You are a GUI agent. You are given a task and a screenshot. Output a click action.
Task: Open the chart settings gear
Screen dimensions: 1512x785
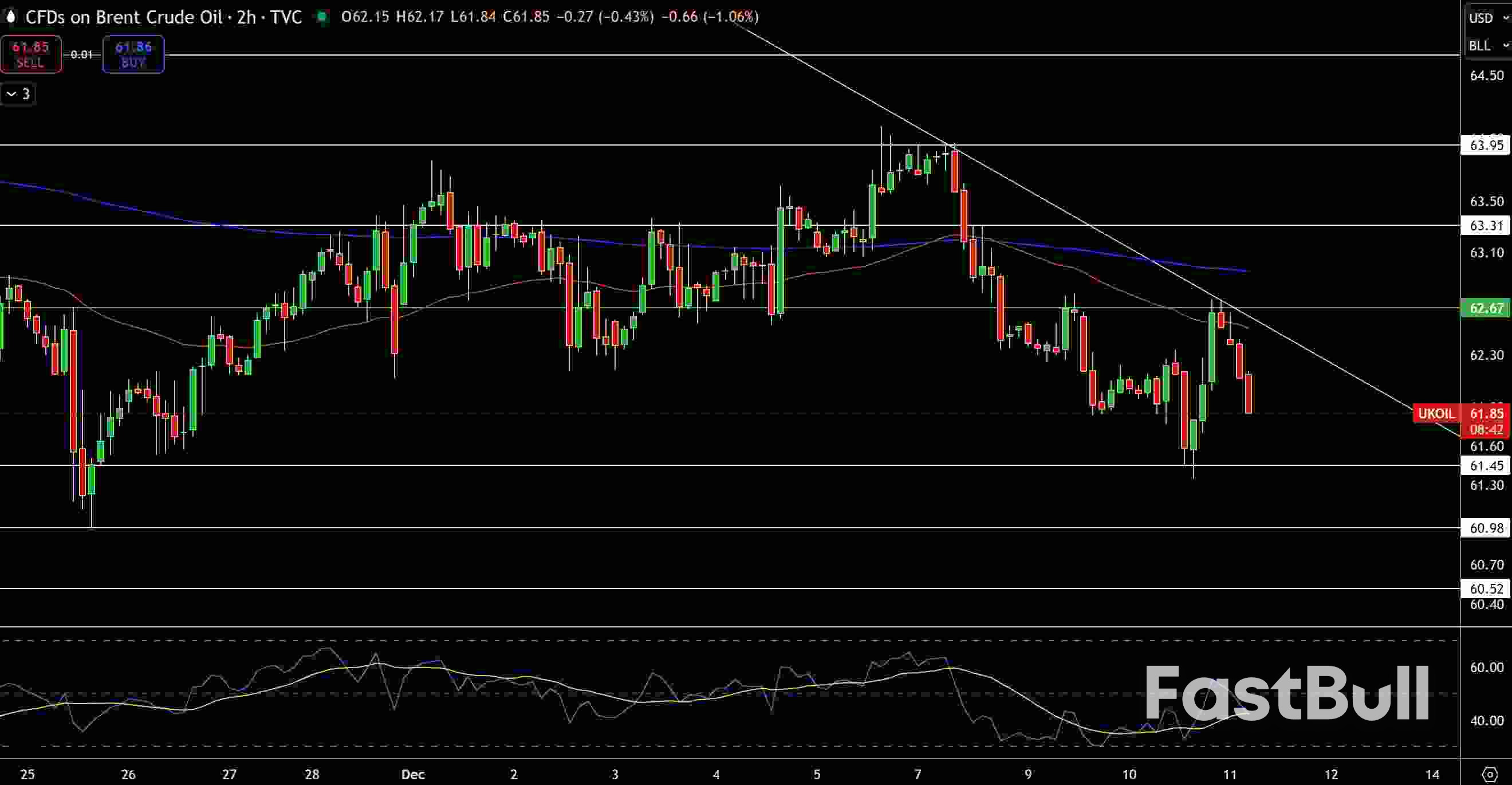(x=1489, y=774)
